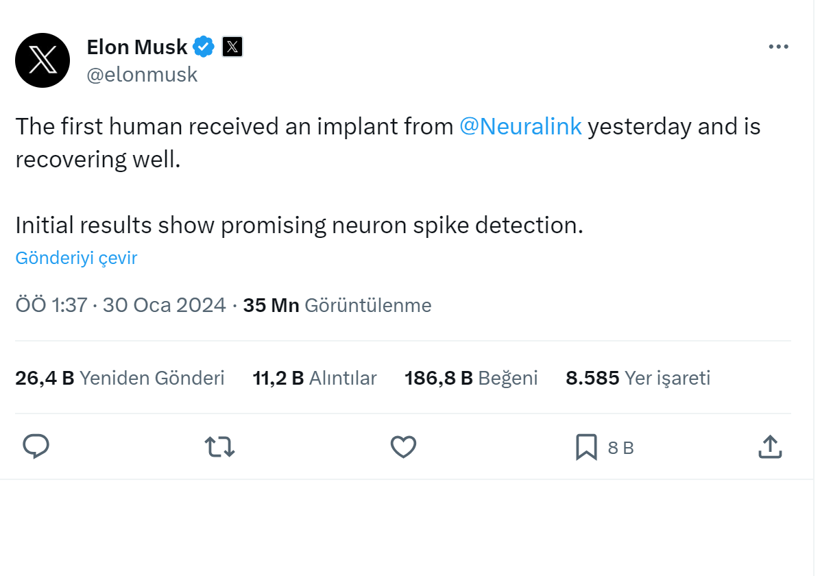Screen dimensions: 820x576
Task: Click Elon Musk's profile picture
Action: coord(44,60)
